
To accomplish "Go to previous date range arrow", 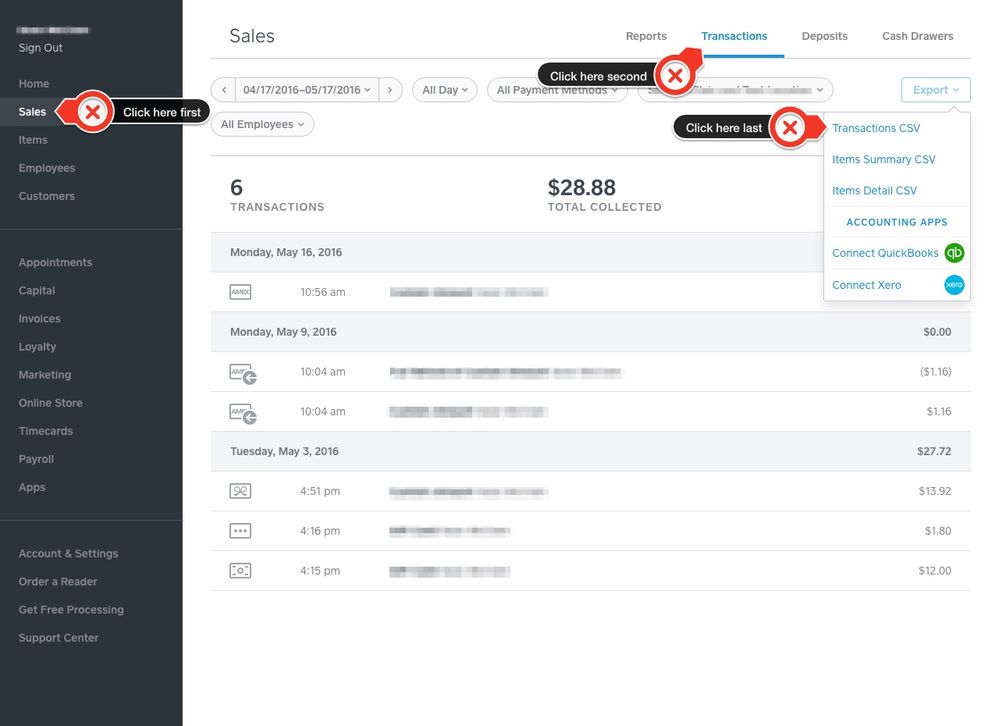I will 223,90.
